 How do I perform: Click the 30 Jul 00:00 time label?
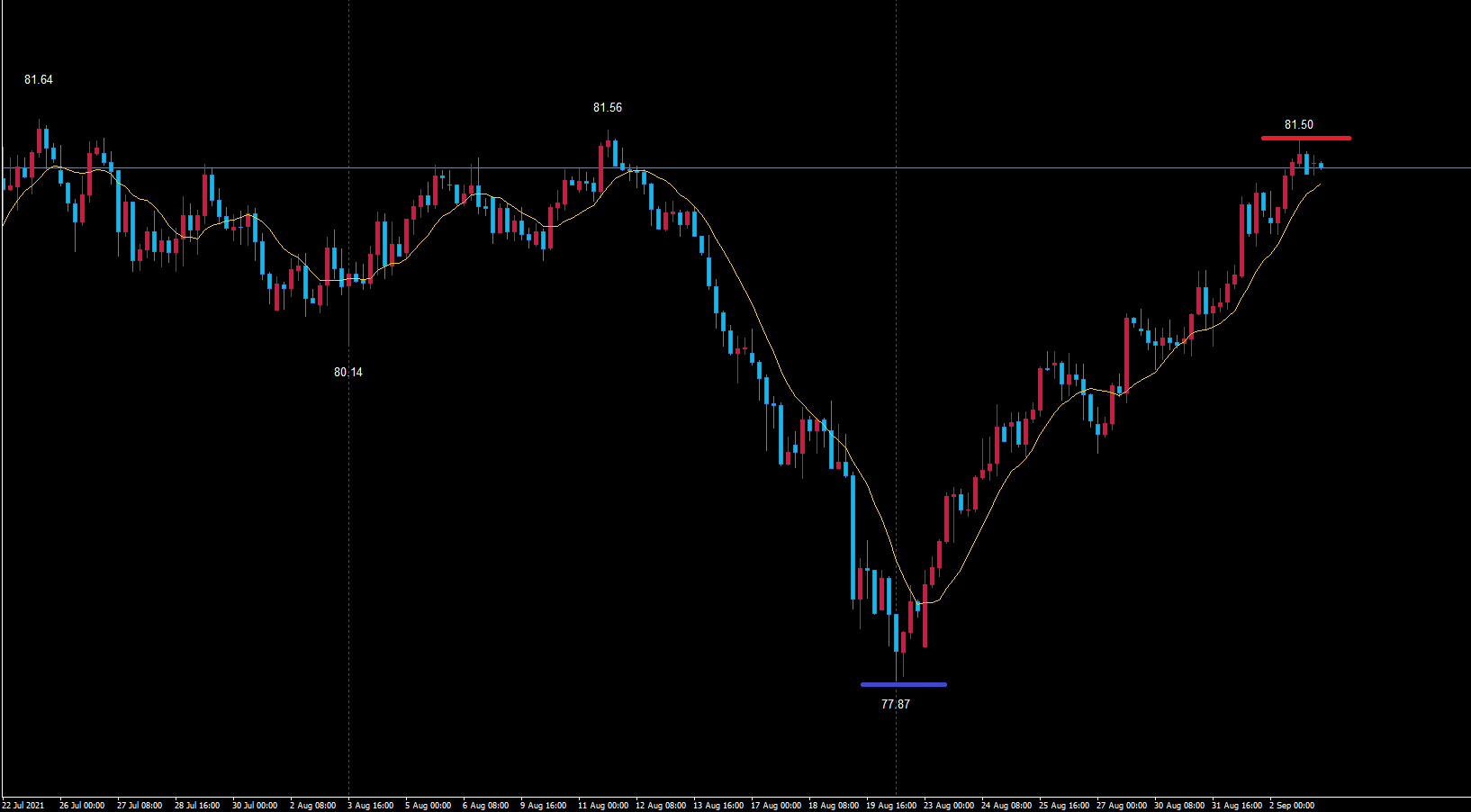click(255, 806)
